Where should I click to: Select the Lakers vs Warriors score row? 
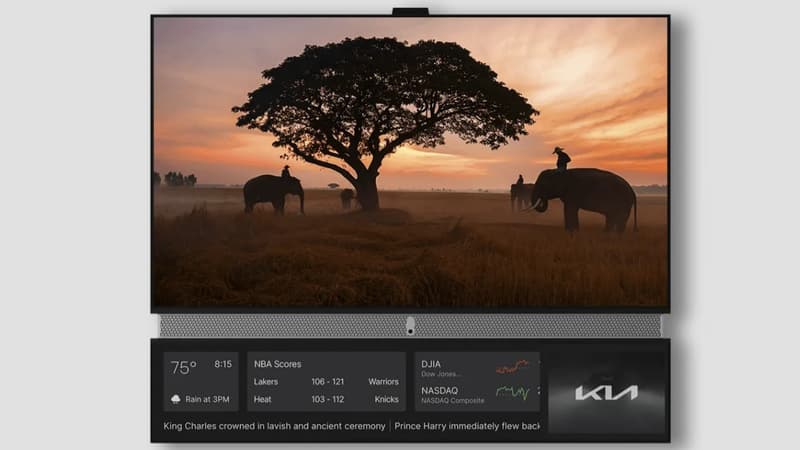[x=326, y=381]
